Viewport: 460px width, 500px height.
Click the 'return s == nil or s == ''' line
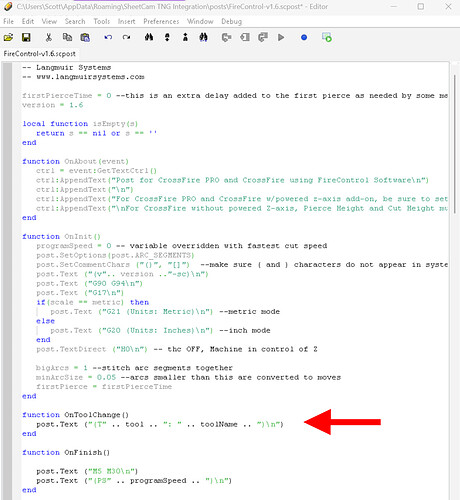tap(96, 133)
